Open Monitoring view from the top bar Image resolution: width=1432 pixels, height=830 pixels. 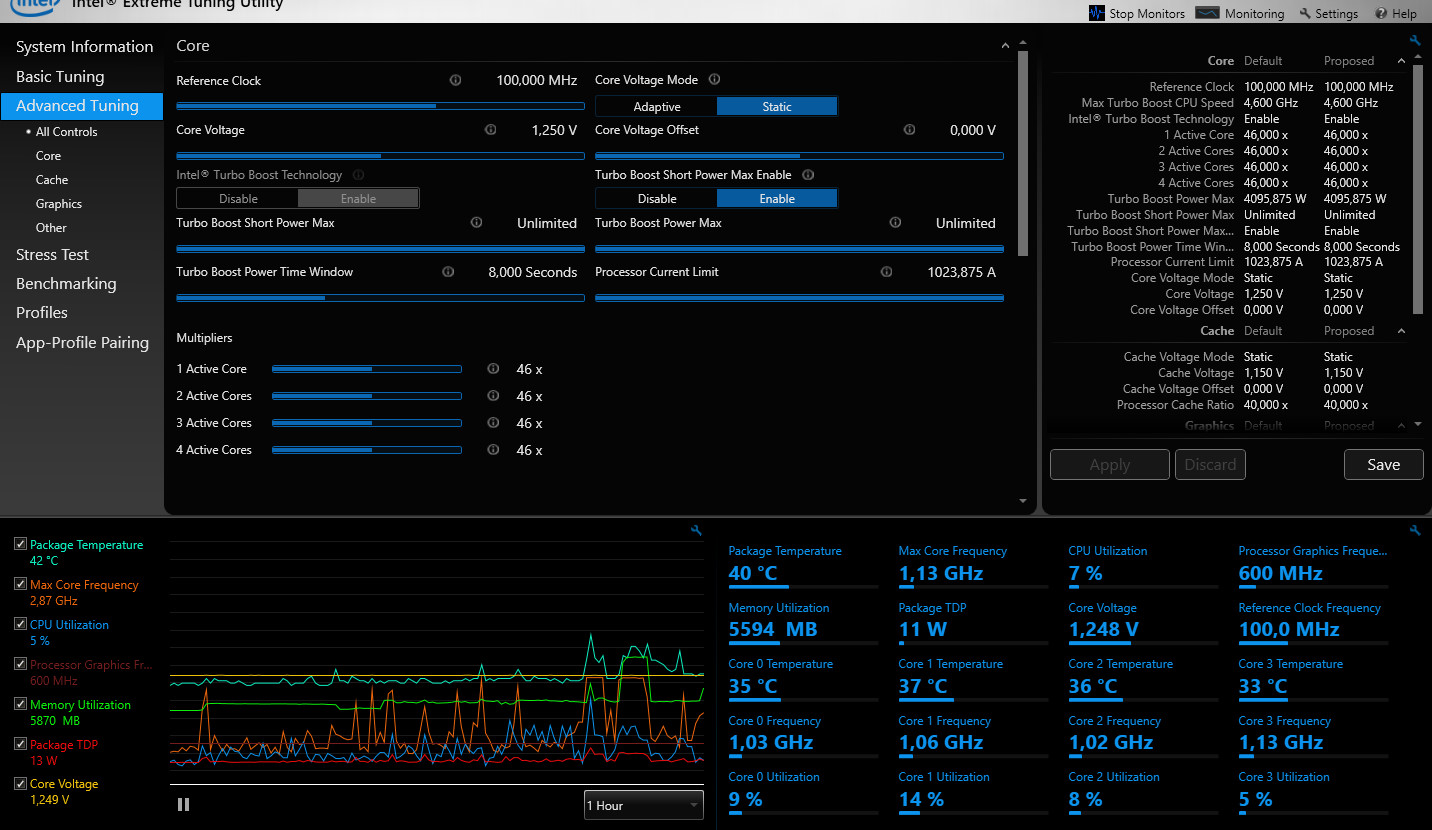[x=1240, y=13]
